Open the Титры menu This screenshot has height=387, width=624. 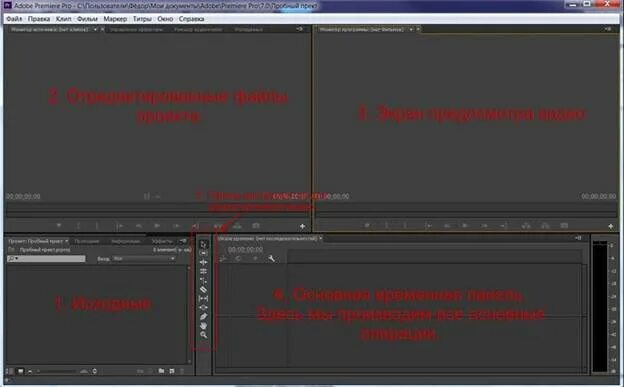click(142, 19)
